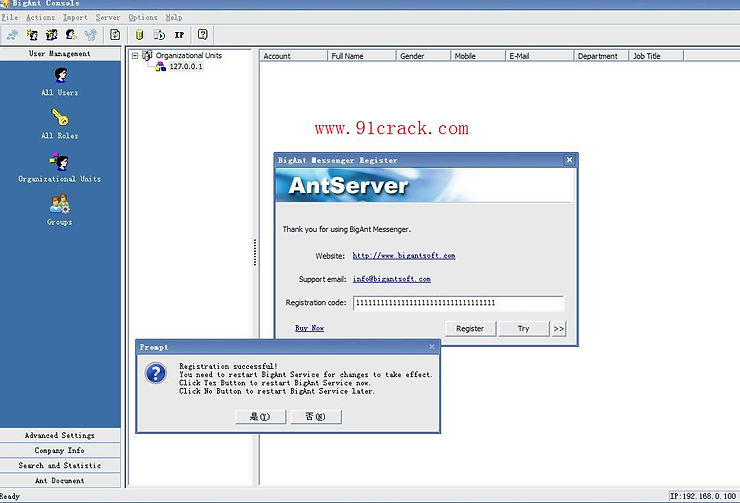The image size is (740, 503).
Task: Click the yellow database cylinder toolbar icon
Action: [x=140, y=34]
